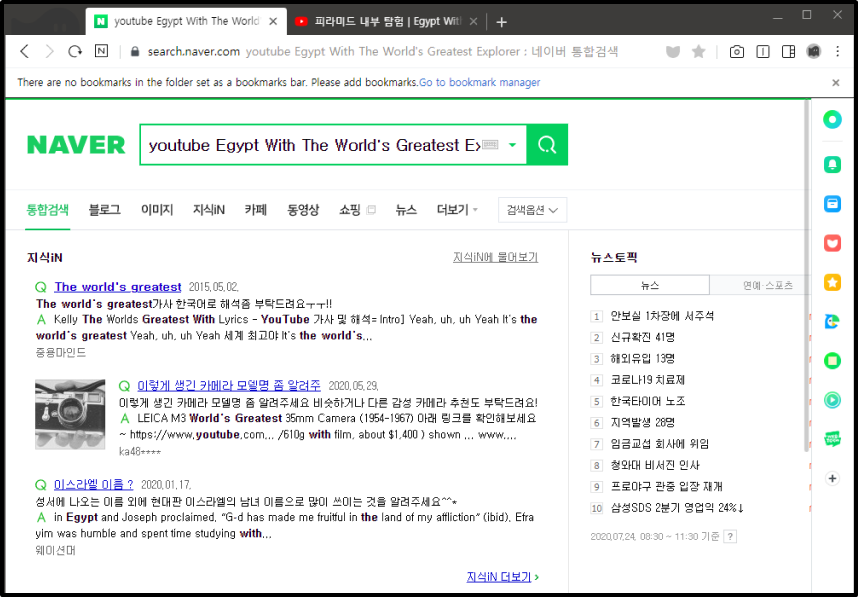Click the address bar URL search.naver.com

click(194, 51)
